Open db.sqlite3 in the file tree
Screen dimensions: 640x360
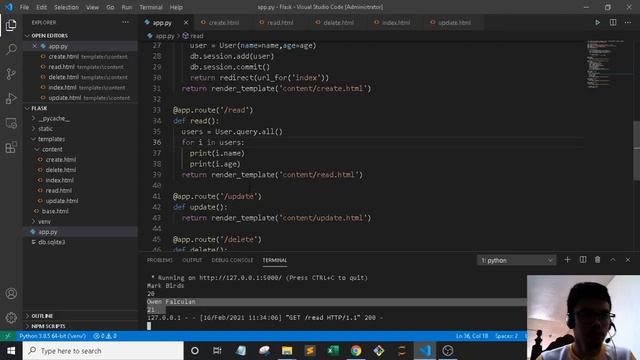point(51,242)
